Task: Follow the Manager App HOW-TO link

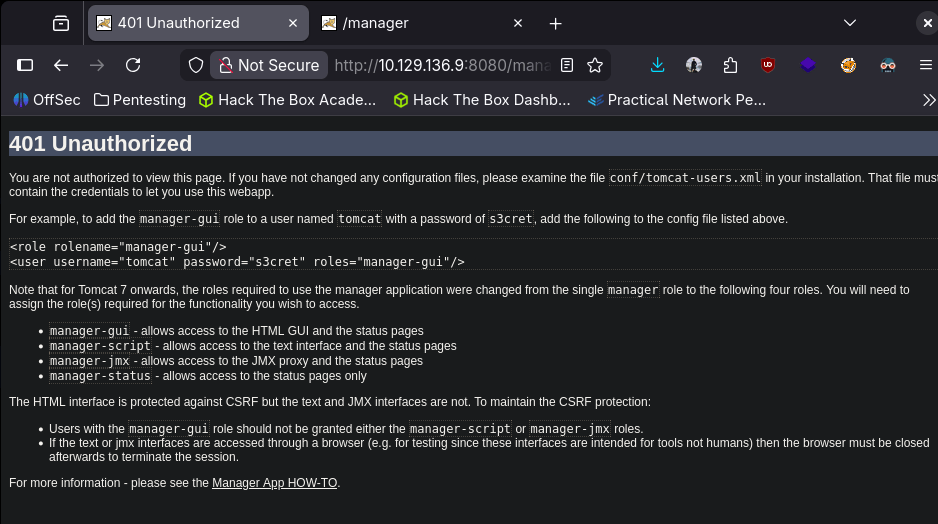Action: [x=275, y=483]
